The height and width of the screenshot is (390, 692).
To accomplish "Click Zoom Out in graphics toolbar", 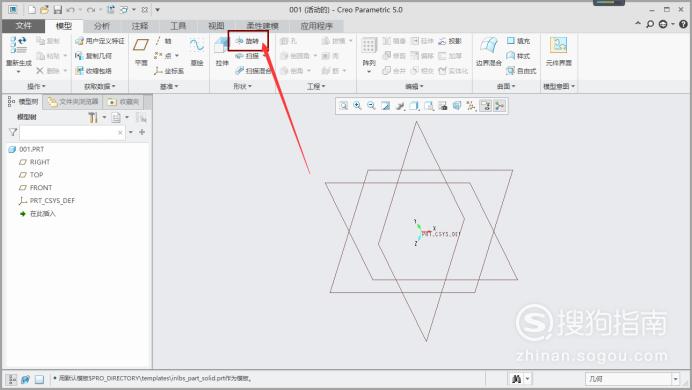I will tap(371, 105).
